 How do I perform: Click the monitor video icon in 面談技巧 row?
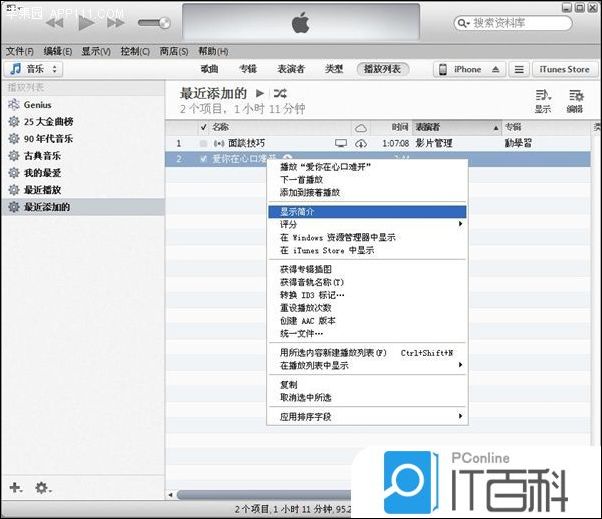(341, 144)
